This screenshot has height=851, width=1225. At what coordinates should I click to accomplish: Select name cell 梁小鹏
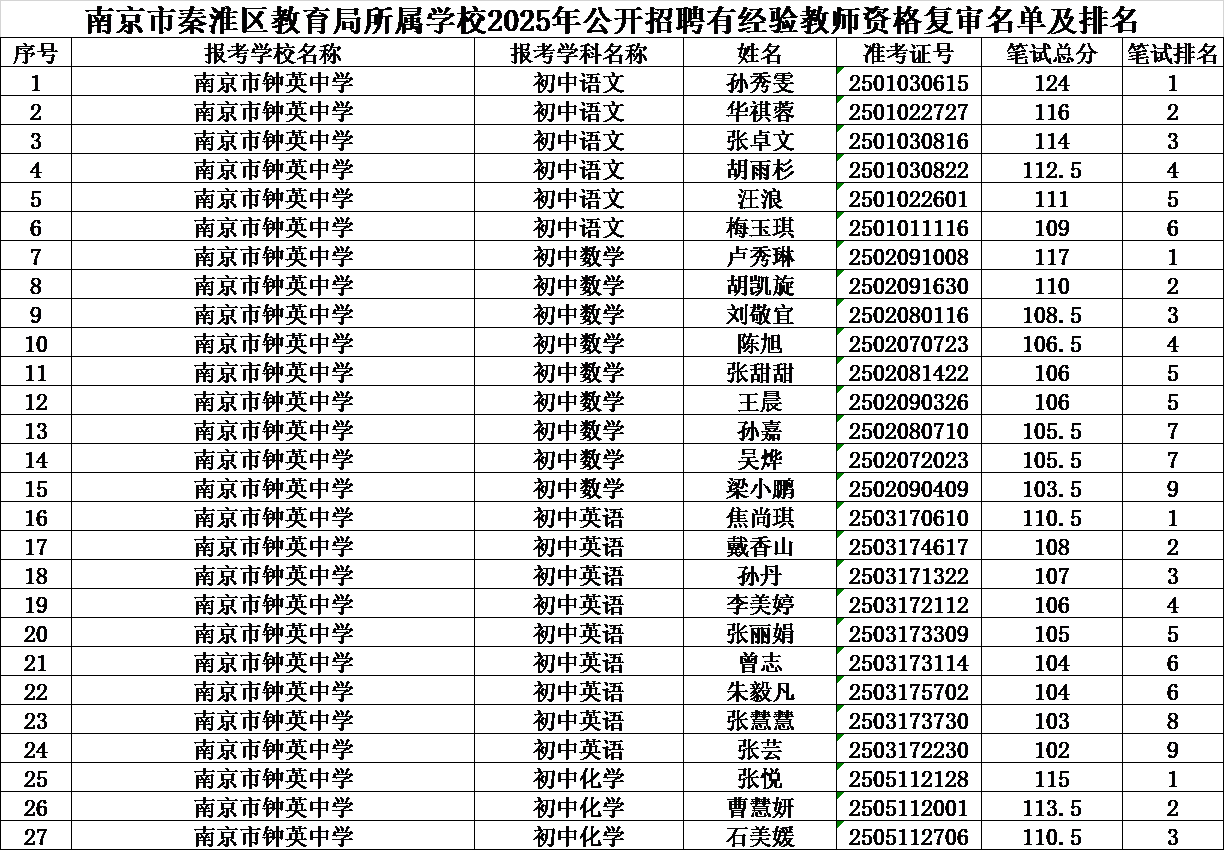pyautogui.click(x=759, y=489)
